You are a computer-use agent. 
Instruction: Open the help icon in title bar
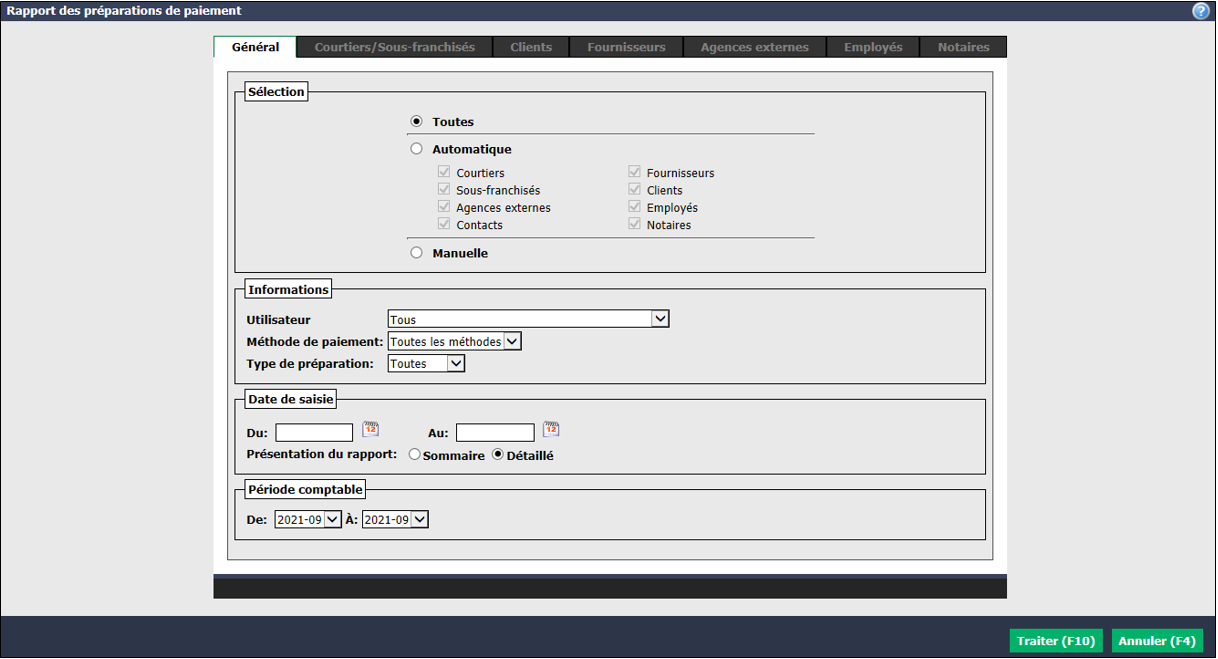coord(1201,11)
